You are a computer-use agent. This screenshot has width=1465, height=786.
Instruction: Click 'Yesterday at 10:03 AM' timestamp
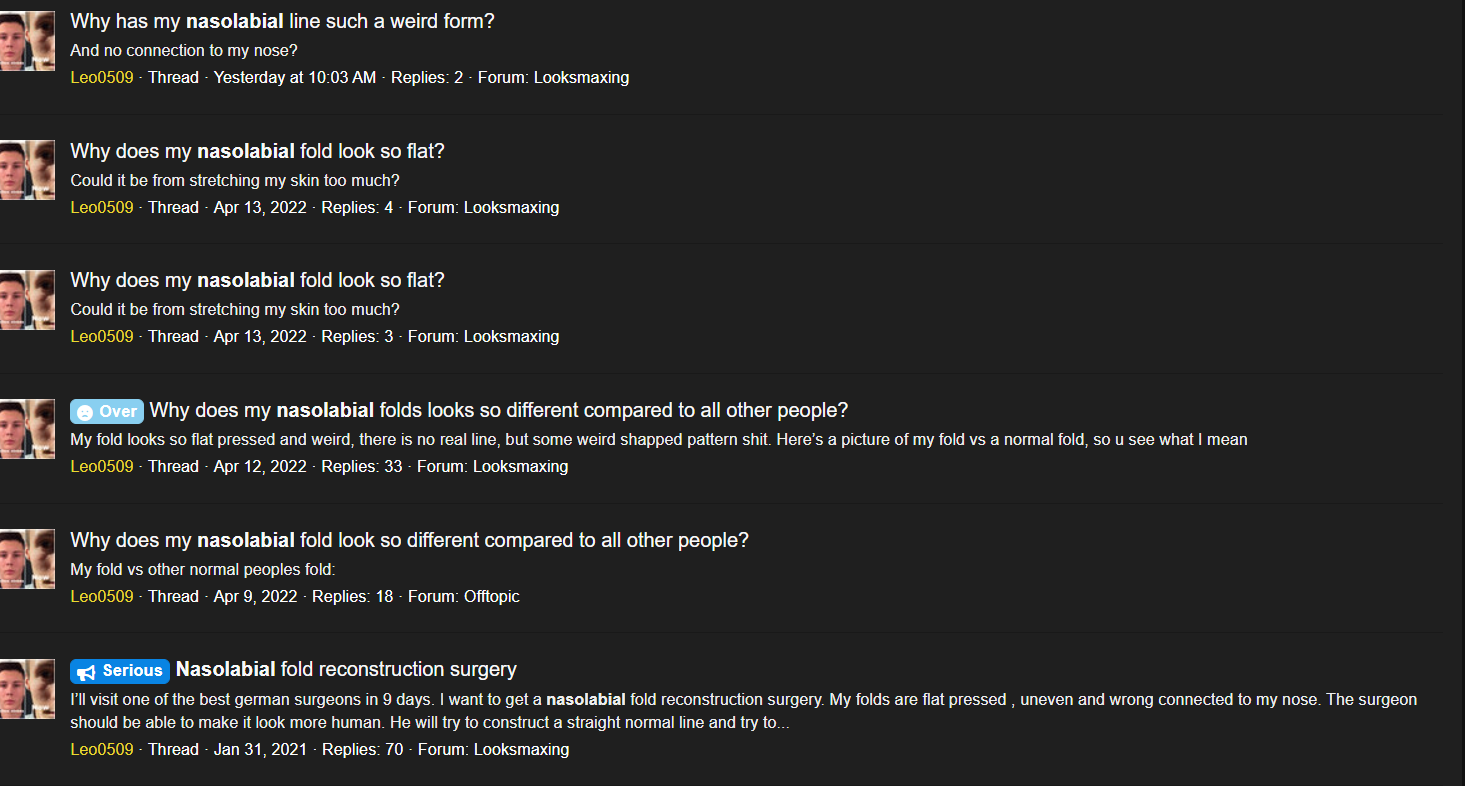(x=295, y=77)
